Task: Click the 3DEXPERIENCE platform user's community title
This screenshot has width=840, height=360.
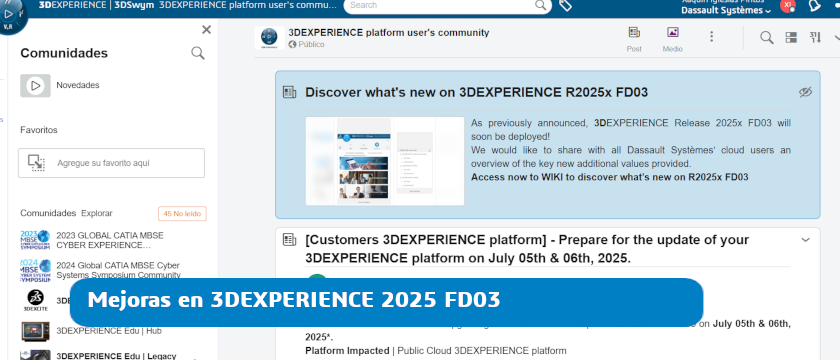Action: 388,33
